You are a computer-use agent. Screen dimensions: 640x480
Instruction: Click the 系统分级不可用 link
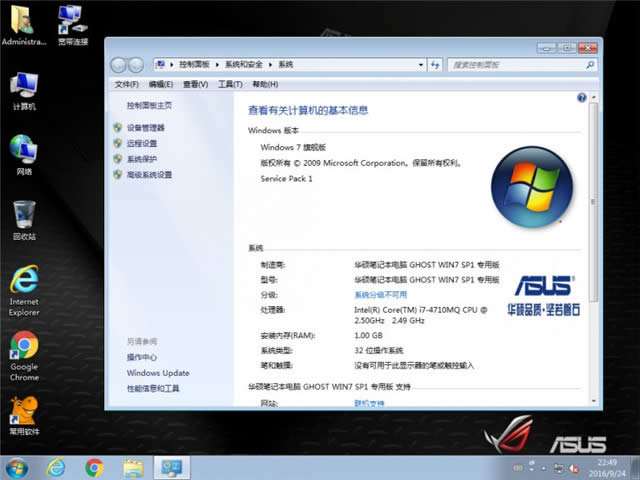(x=381, y=295)
